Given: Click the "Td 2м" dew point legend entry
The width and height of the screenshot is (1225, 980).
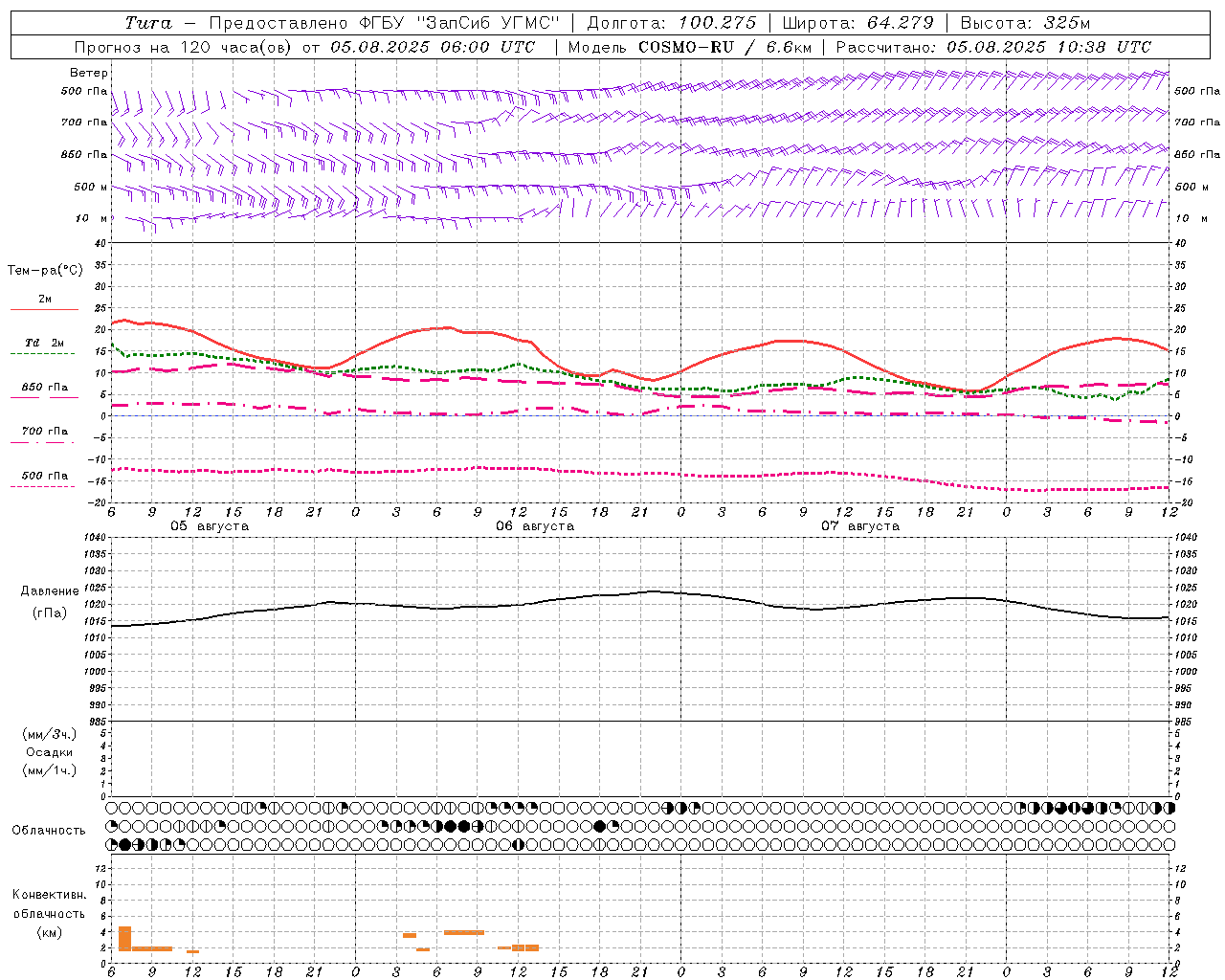Looking at the screenshot, I should tap(45, 343).
